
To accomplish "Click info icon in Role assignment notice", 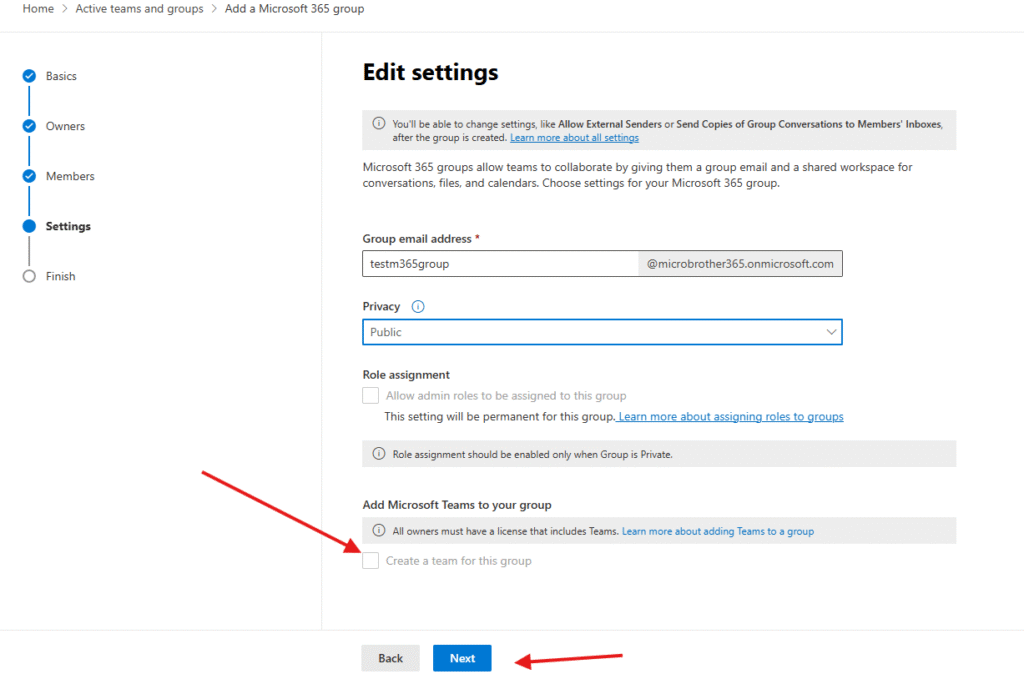I will click(378, 454).
